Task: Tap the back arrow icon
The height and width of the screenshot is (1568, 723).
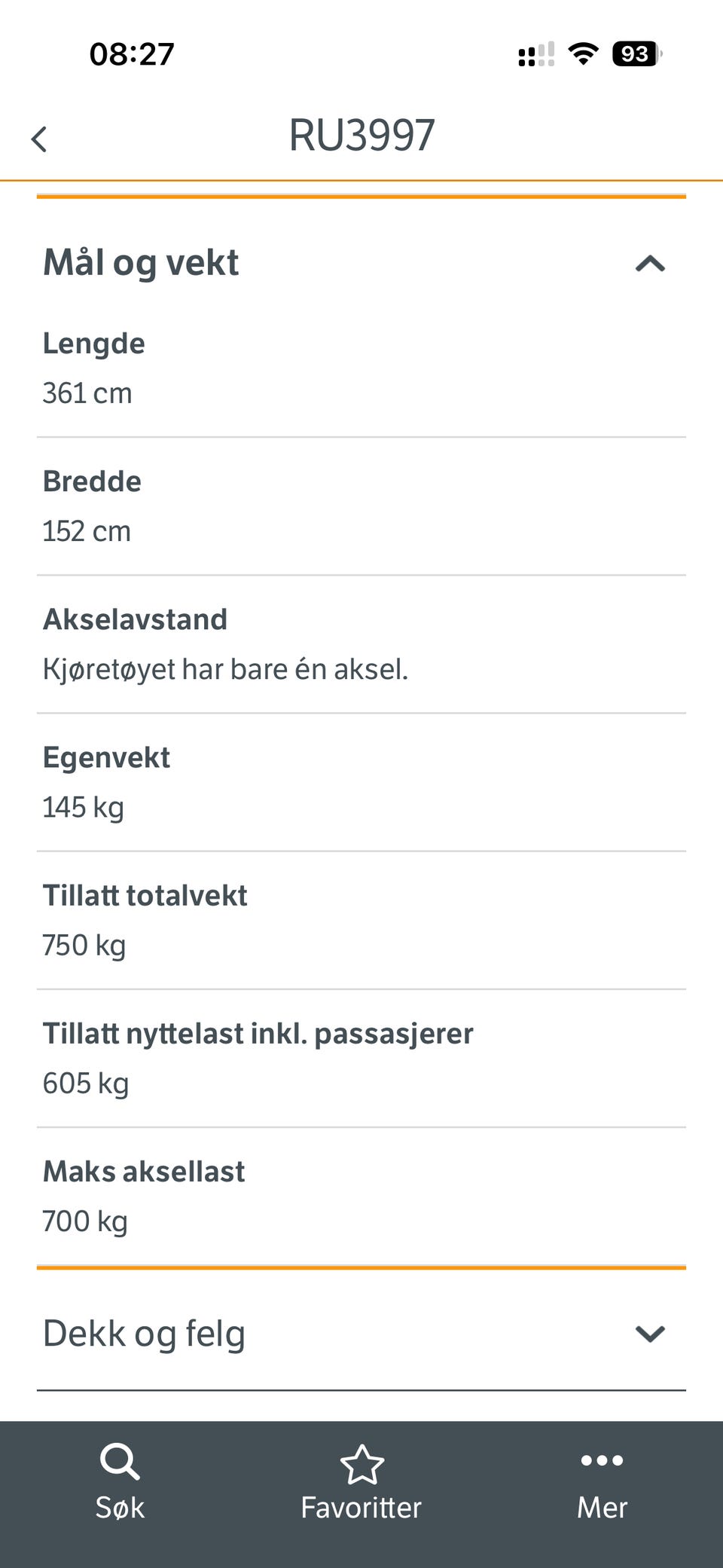Action: [x=39, y=139]
